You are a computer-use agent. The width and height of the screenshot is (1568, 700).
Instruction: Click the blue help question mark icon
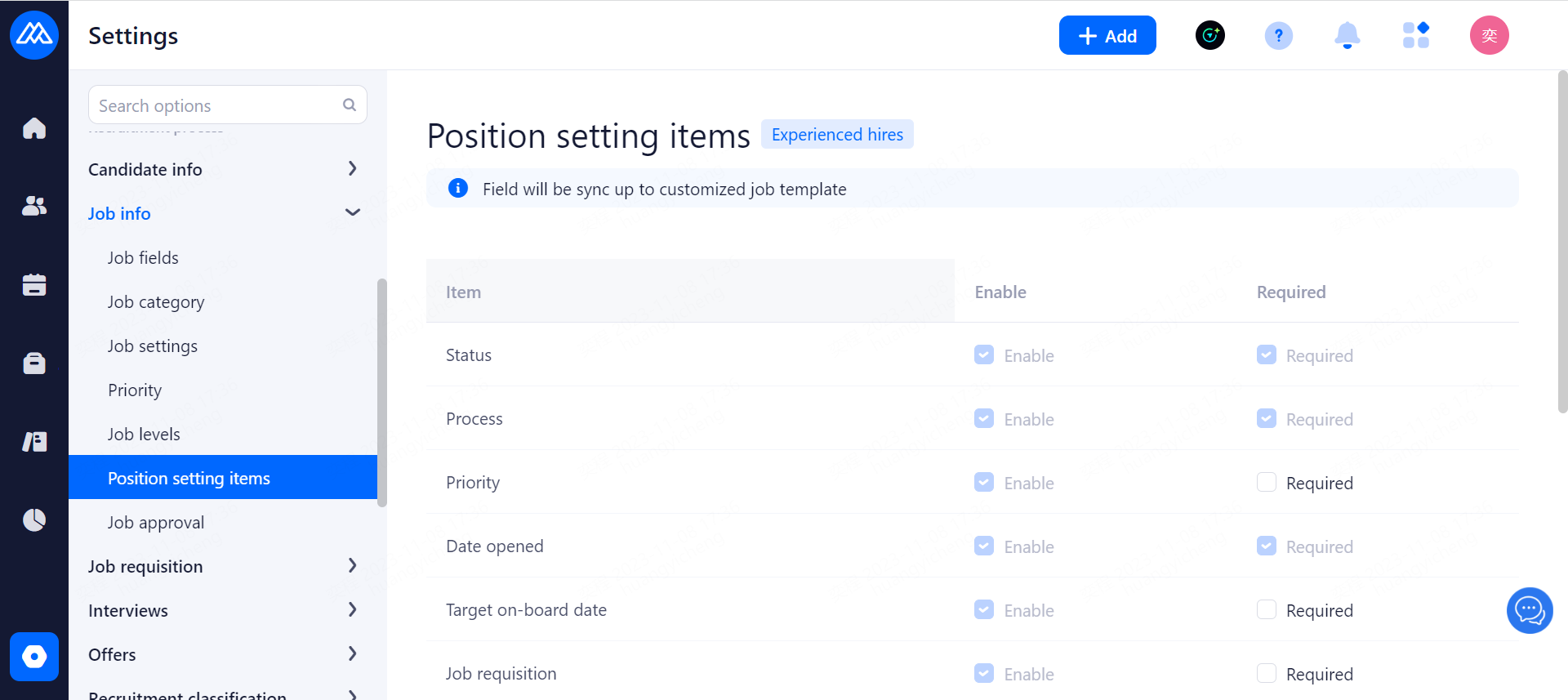(1278, 36)
